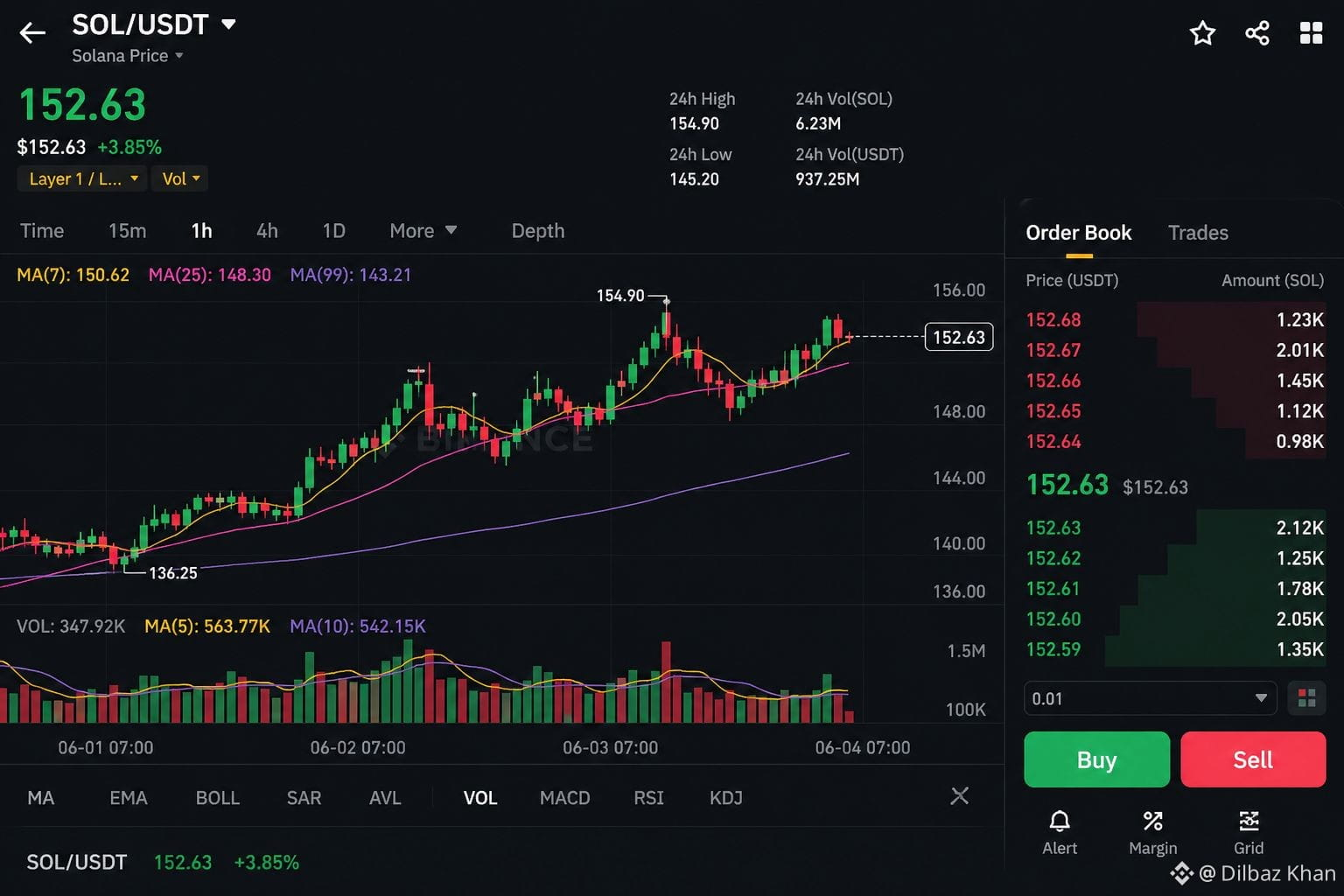
Task: Expand the More timeframes dropdown
Action: coord(423,231)
